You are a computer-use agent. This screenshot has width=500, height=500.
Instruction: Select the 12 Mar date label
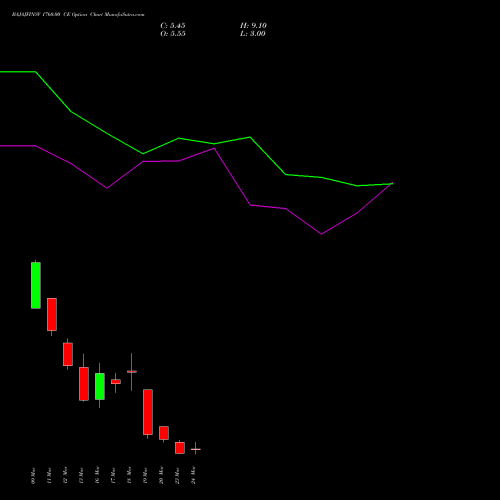pyautogui.click(x=65, y=476)
